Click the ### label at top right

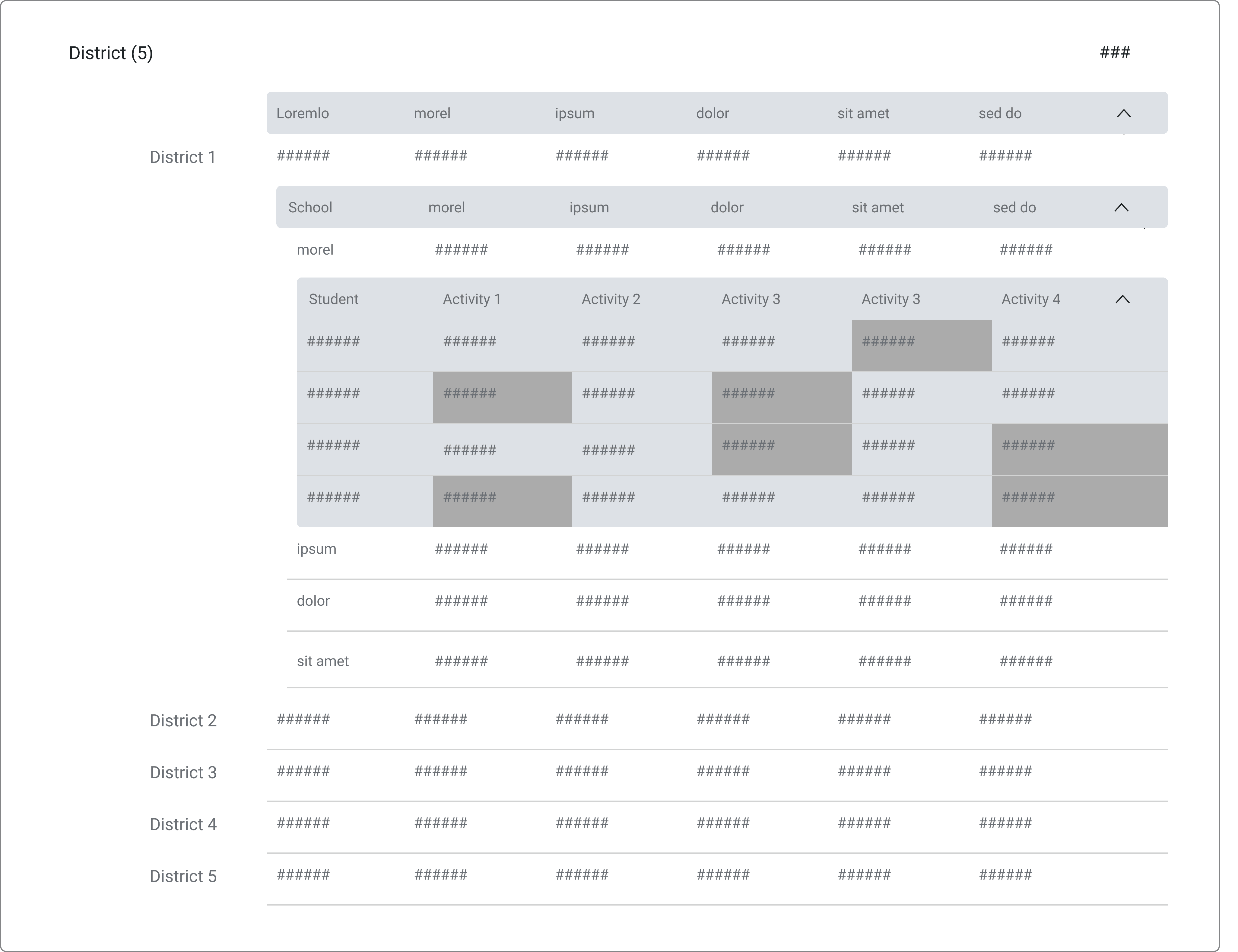click(x=1115, y=53)
